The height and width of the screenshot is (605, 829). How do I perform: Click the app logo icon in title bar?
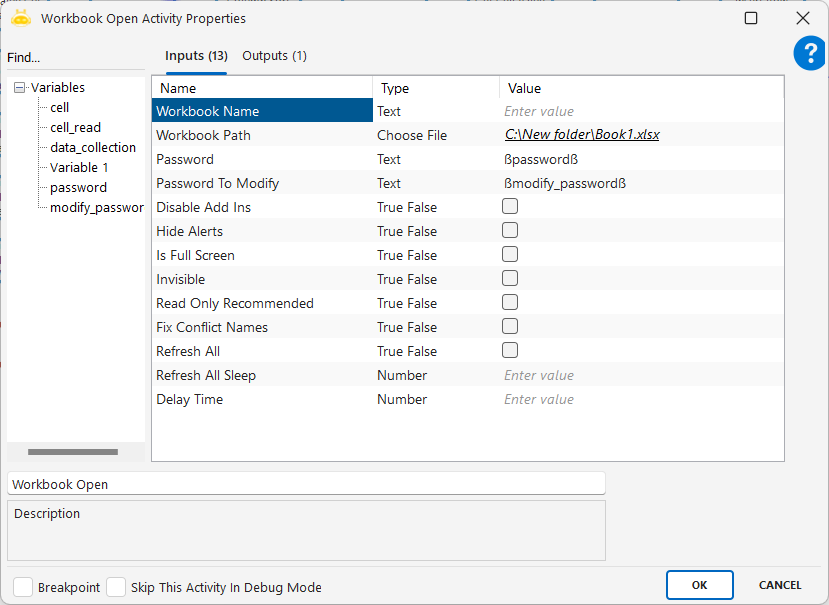click(x=21, y=18)
